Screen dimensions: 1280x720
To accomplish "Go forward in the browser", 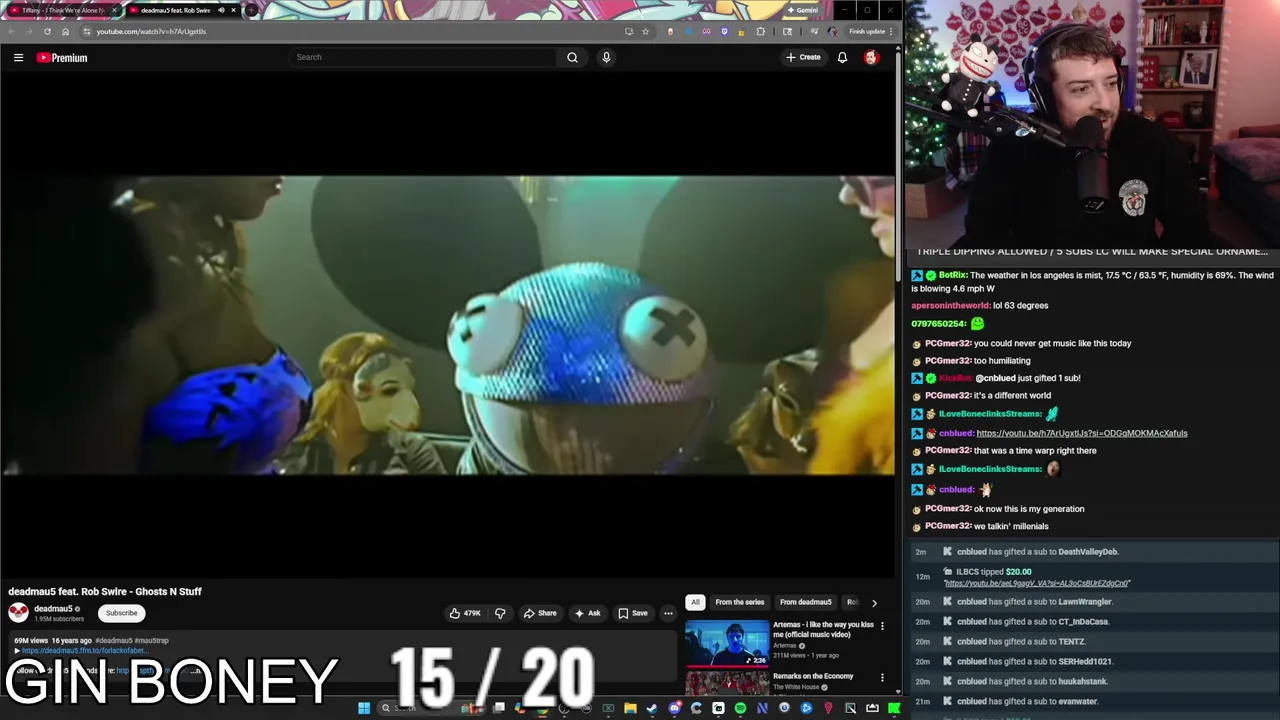I will (x=29, y=31).
